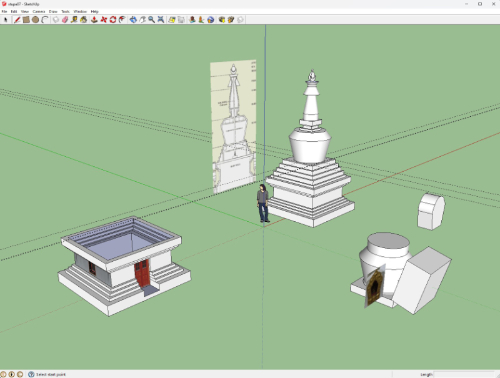Activate the Arc tool

[45, 20]
